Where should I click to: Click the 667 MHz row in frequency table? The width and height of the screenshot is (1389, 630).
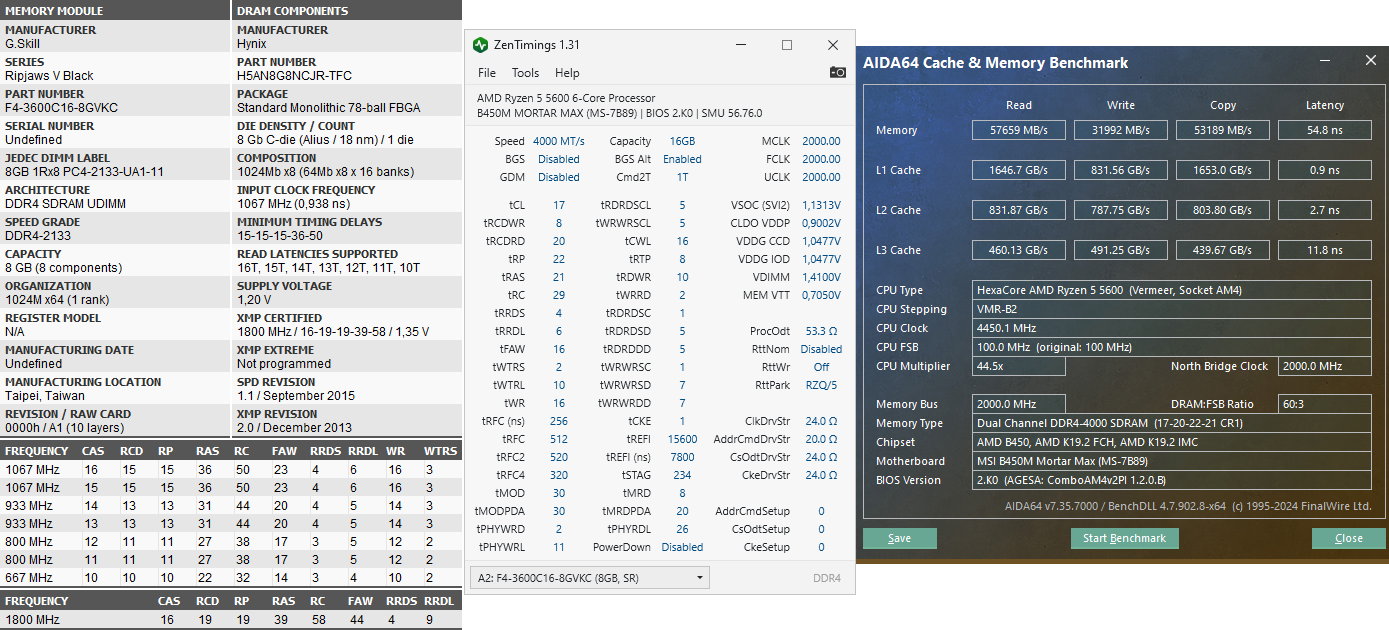[231, 578]
